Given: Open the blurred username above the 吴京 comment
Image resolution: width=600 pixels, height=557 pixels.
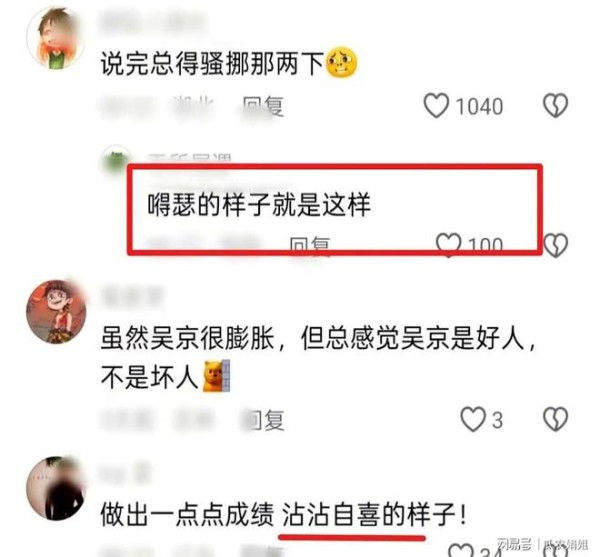Looking at the screenshot, I should pos(132,296).
